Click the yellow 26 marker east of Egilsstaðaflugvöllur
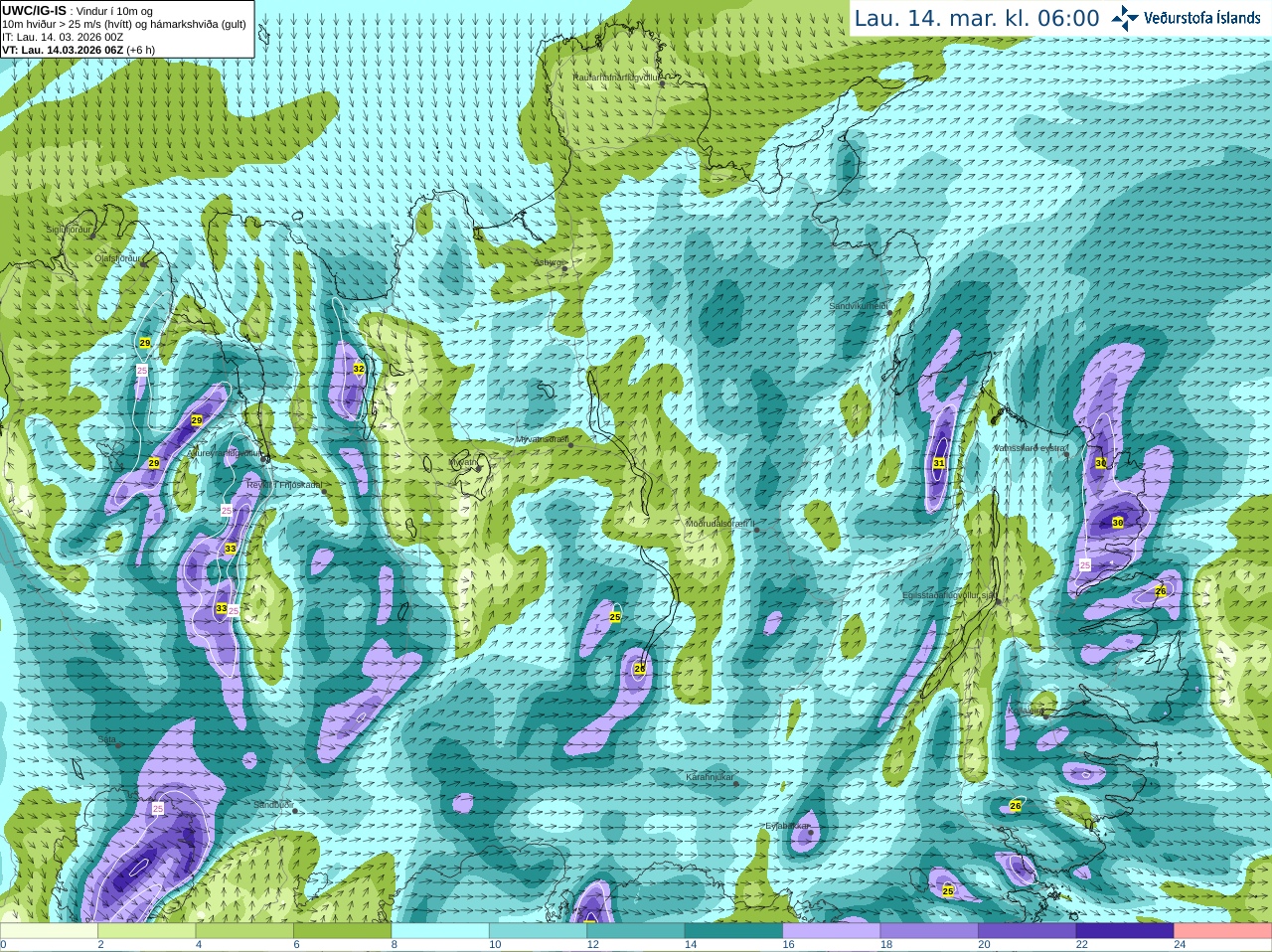Viewport: 1272px width, 952px height. [x=1161, y=591]
